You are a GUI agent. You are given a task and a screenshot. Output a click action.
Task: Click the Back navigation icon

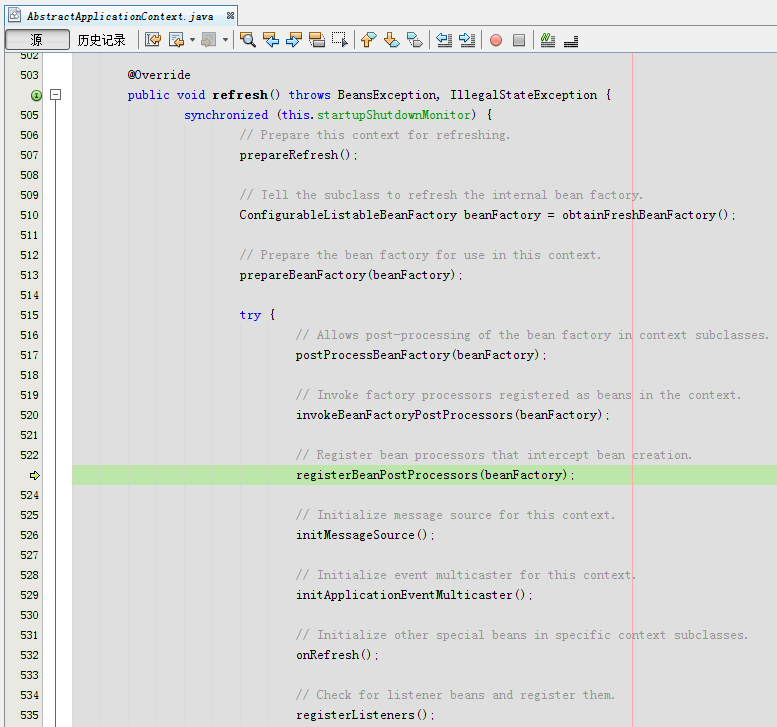coord(176,40)
